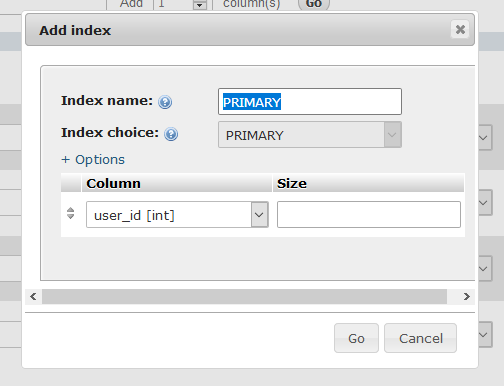Grab the row reorder handle before user_id
This screenshot has height=386, width=504.
[x=70, y=213]
